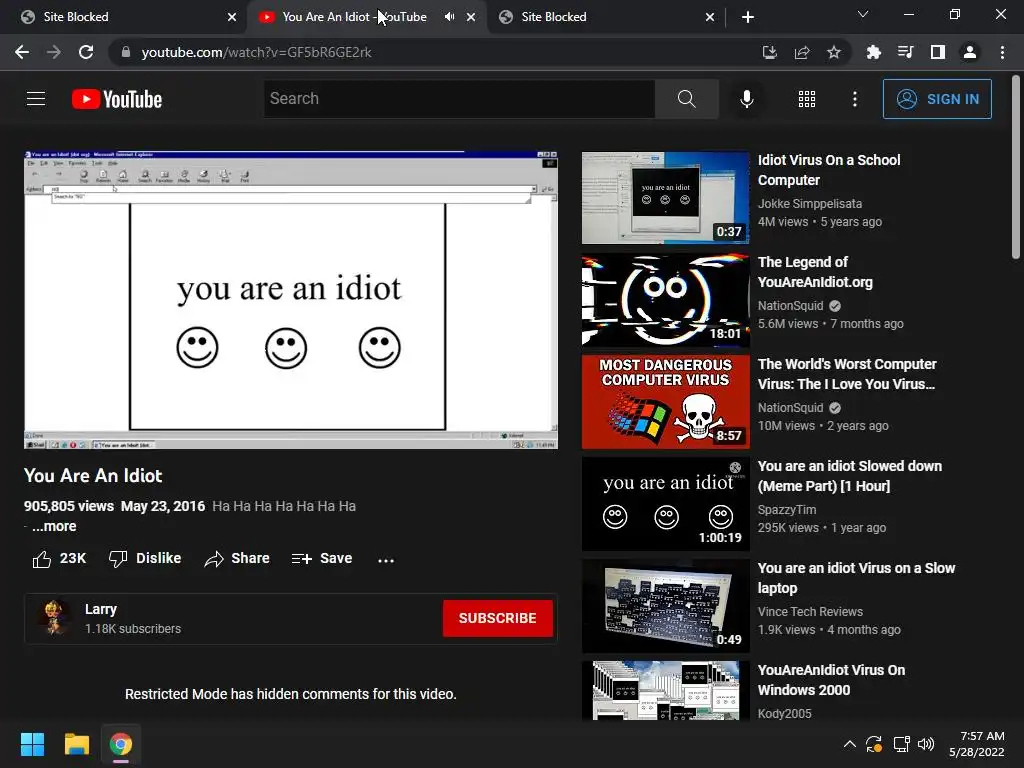Viewport: 1024px width, 768px height.
Task: Open more actions ellipsis under video
Action: [386, 560]
